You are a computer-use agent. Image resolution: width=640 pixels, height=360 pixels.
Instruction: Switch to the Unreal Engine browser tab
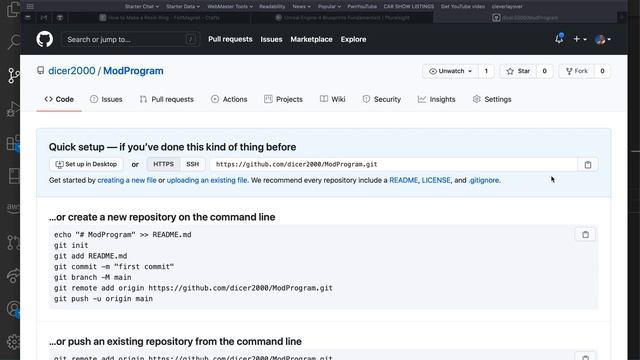click(x=343, y=18)
